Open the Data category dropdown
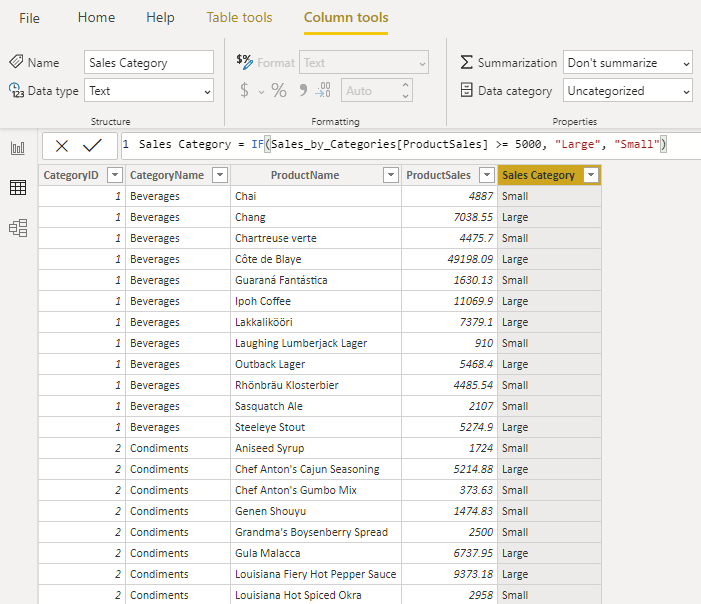The width and height of the screenshot is (701, 604). tap(627, 91)
